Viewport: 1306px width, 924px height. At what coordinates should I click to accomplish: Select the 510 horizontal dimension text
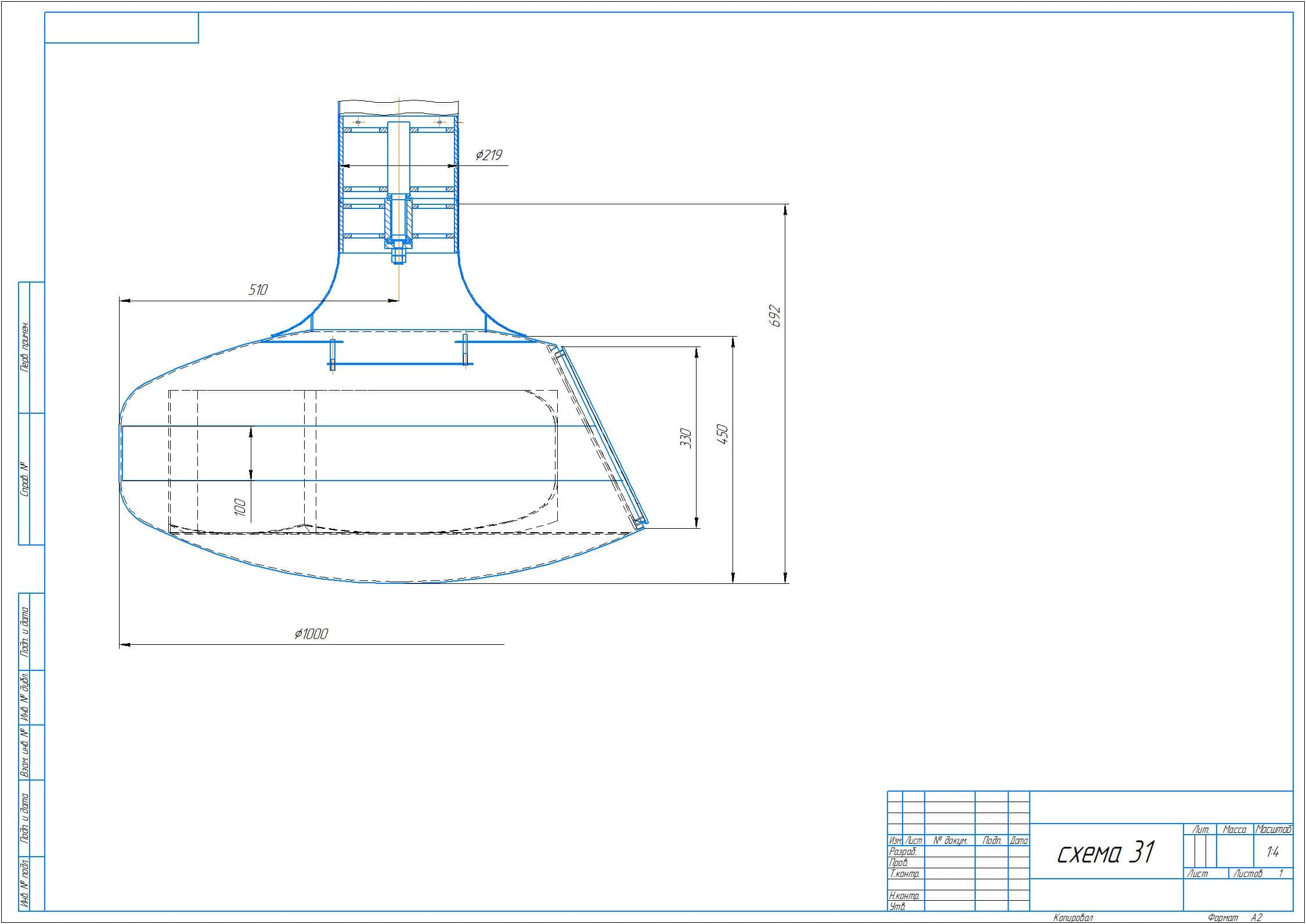pyautogui.click(x=258, y=290)
